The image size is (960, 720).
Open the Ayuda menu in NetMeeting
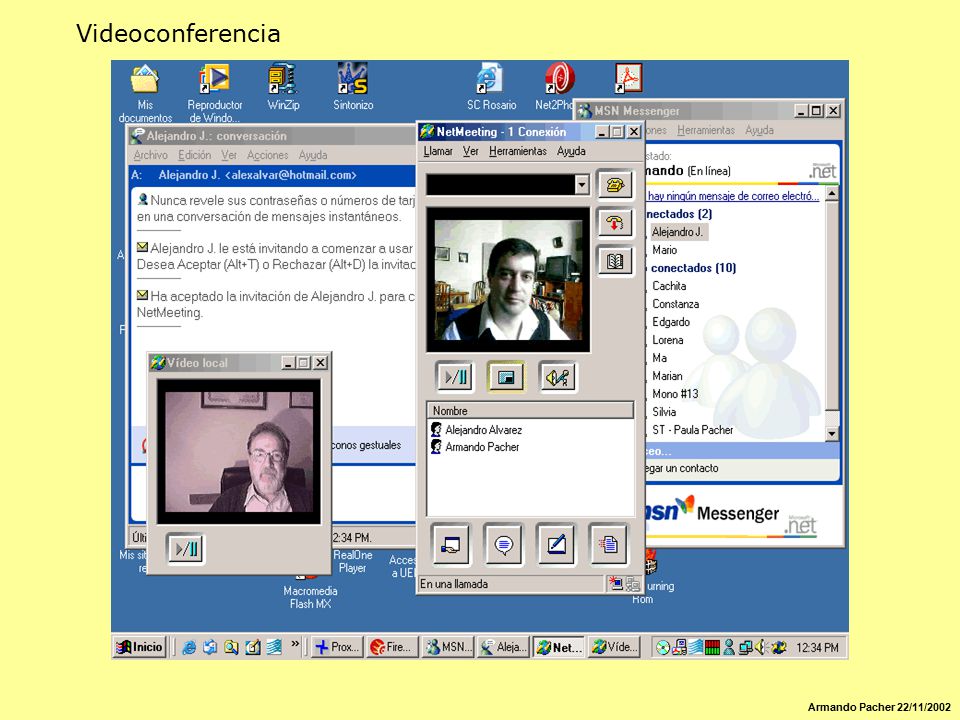click(571, 151)
